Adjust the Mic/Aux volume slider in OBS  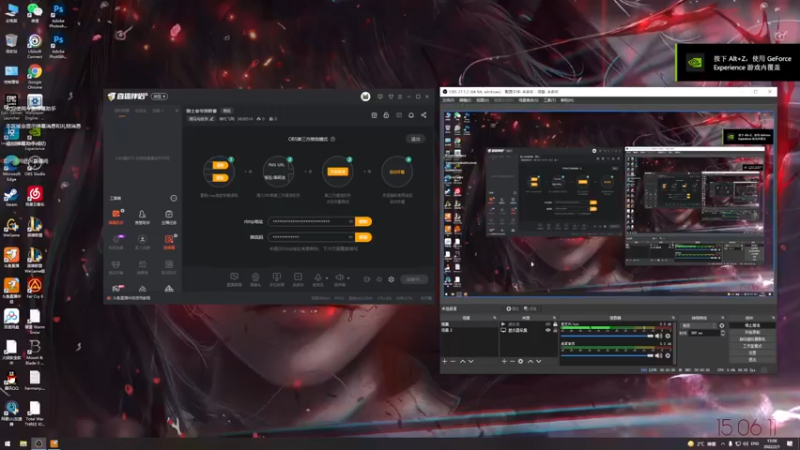(607, 336)
